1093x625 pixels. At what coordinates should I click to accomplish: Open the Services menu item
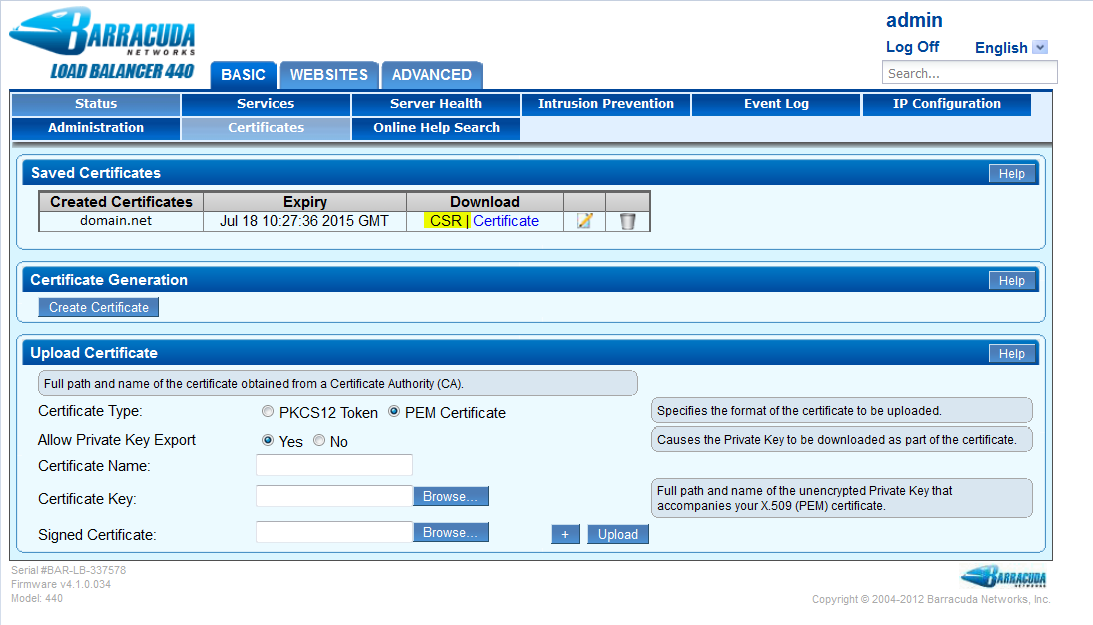pos(266,104)
